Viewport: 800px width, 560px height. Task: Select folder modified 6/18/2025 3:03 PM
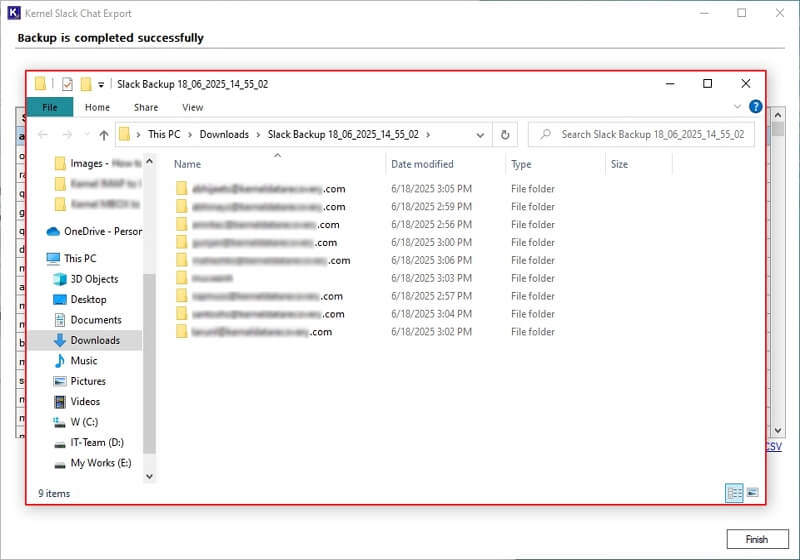[x=365, y=278]
